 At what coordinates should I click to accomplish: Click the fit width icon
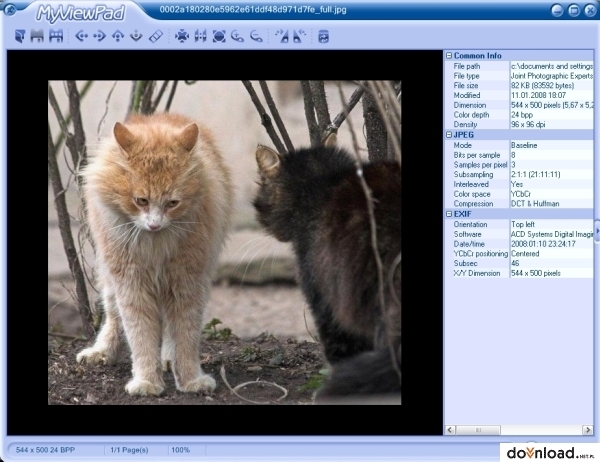pos(201,36)
